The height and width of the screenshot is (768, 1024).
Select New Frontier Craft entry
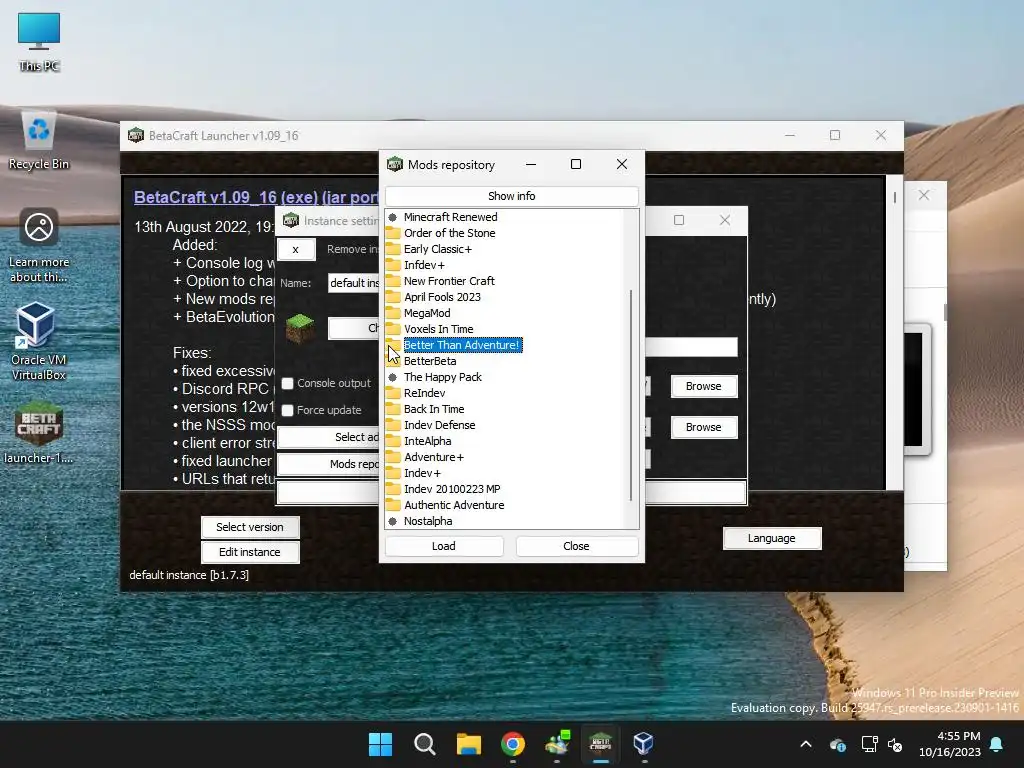pos(449,281)
